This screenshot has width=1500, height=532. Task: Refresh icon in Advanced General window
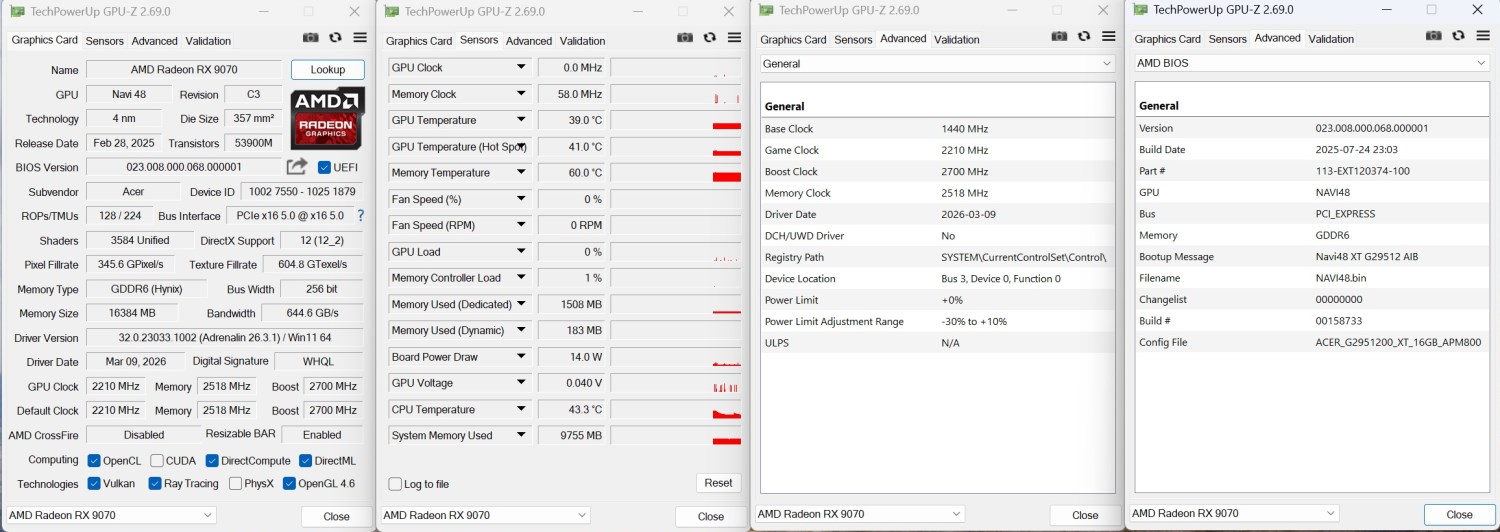coord(1084,36)
